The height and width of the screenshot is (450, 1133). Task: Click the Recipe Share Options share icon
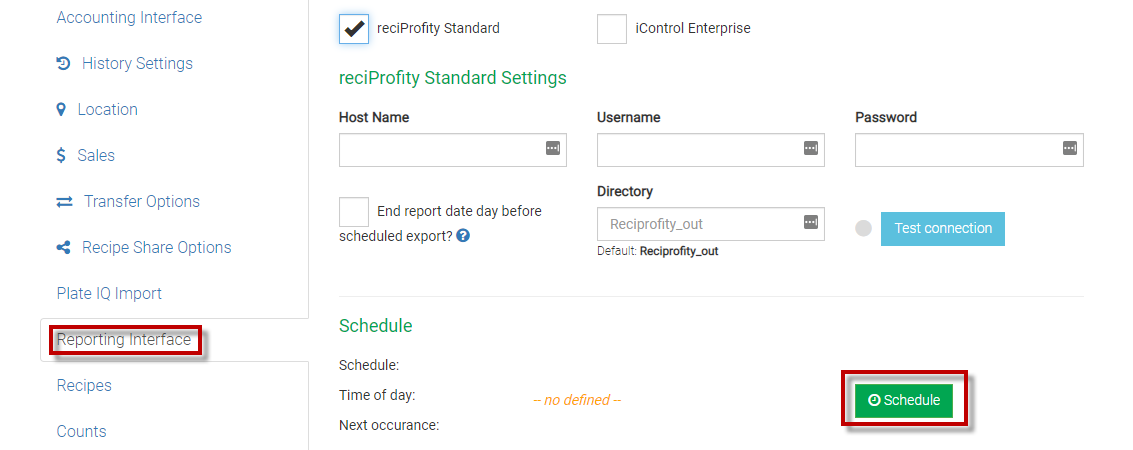pos(63,247)
